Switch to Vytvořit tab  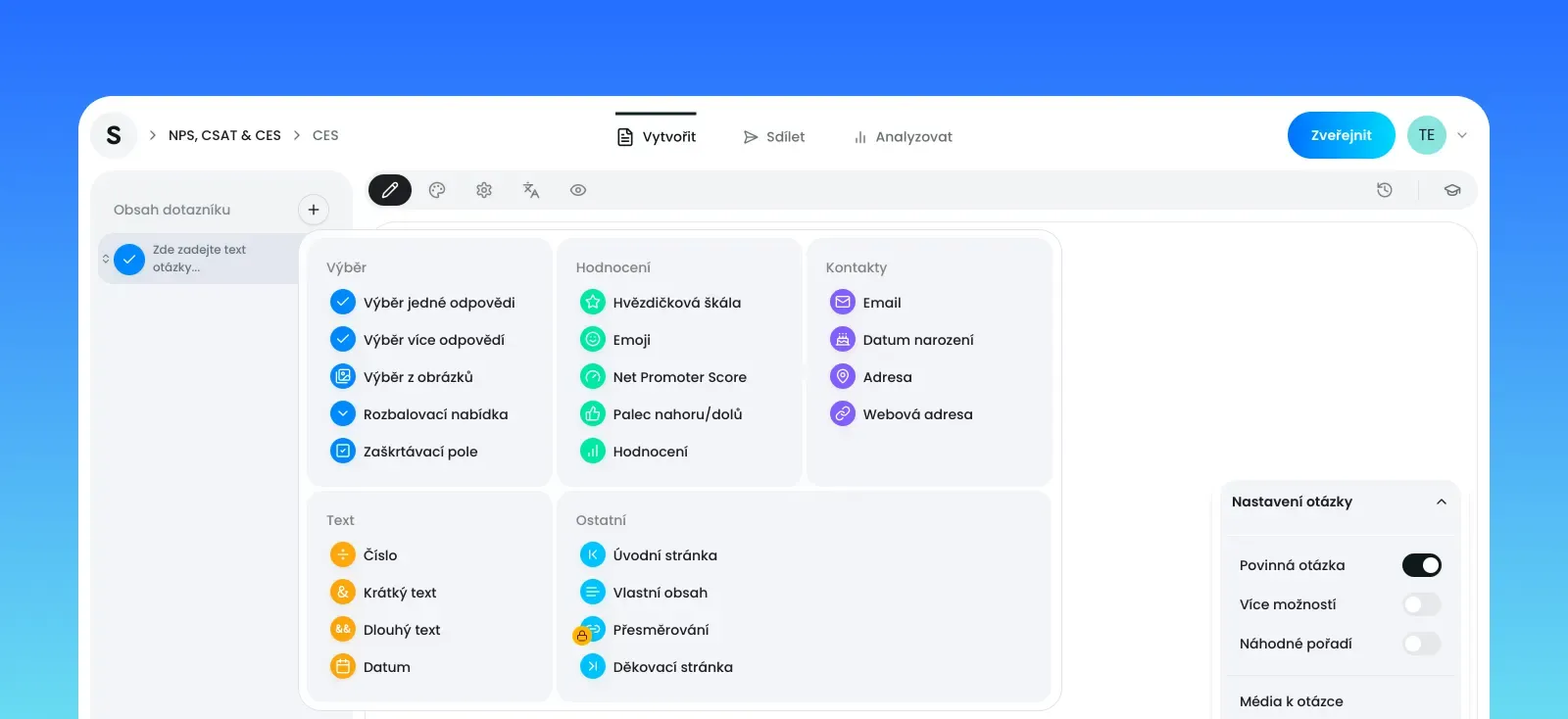656,136
